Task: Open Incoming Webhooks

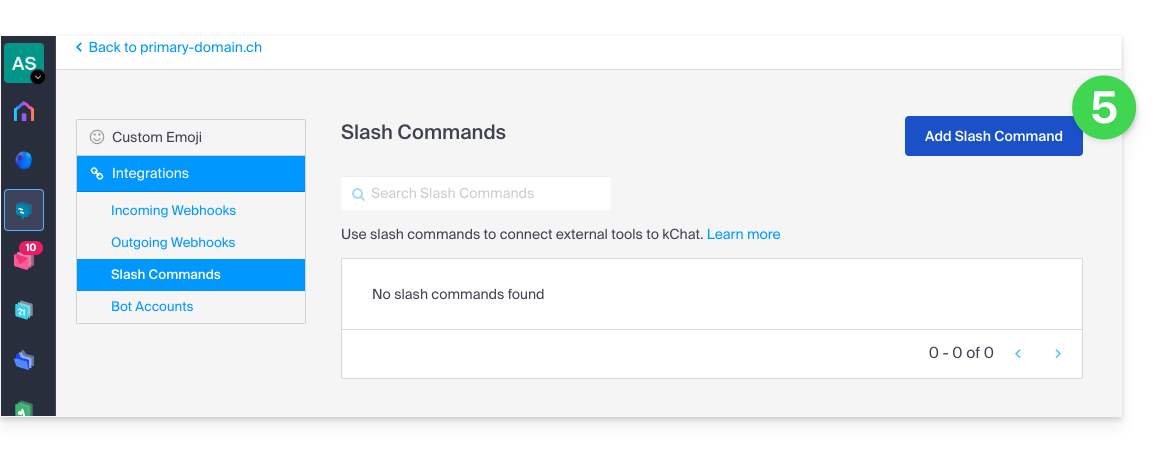Action: coord(173,210)
